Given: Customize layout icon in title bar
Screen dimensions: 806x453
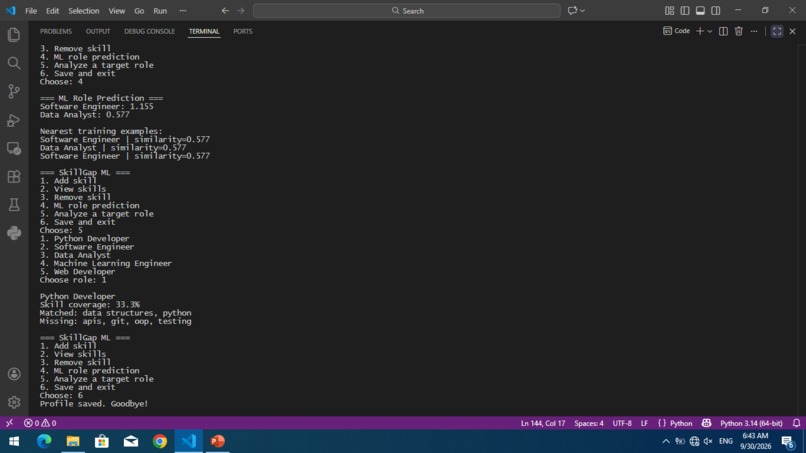Looking at the screenshot, I should [669, 10].
